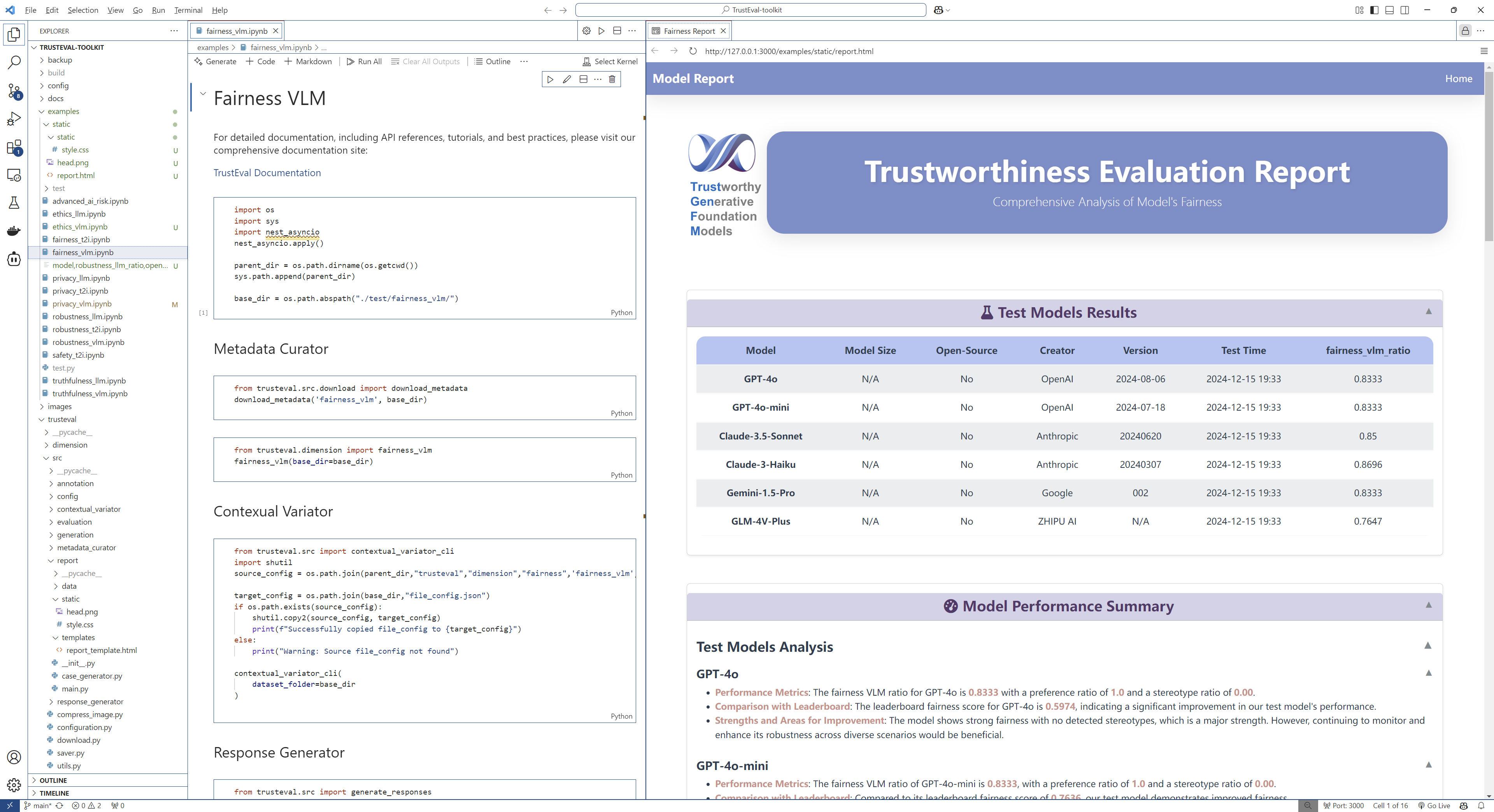Open the Docker view in activity bar

tap(14, 231)
